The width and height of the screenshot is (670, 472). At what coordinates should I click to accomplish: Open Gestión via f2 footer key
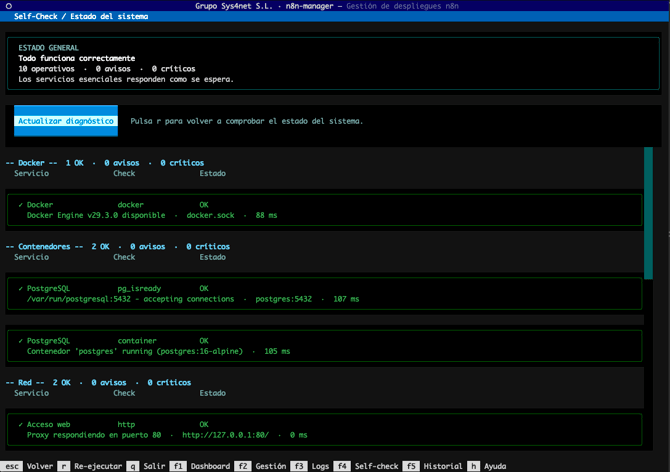[x=262, y=466]
